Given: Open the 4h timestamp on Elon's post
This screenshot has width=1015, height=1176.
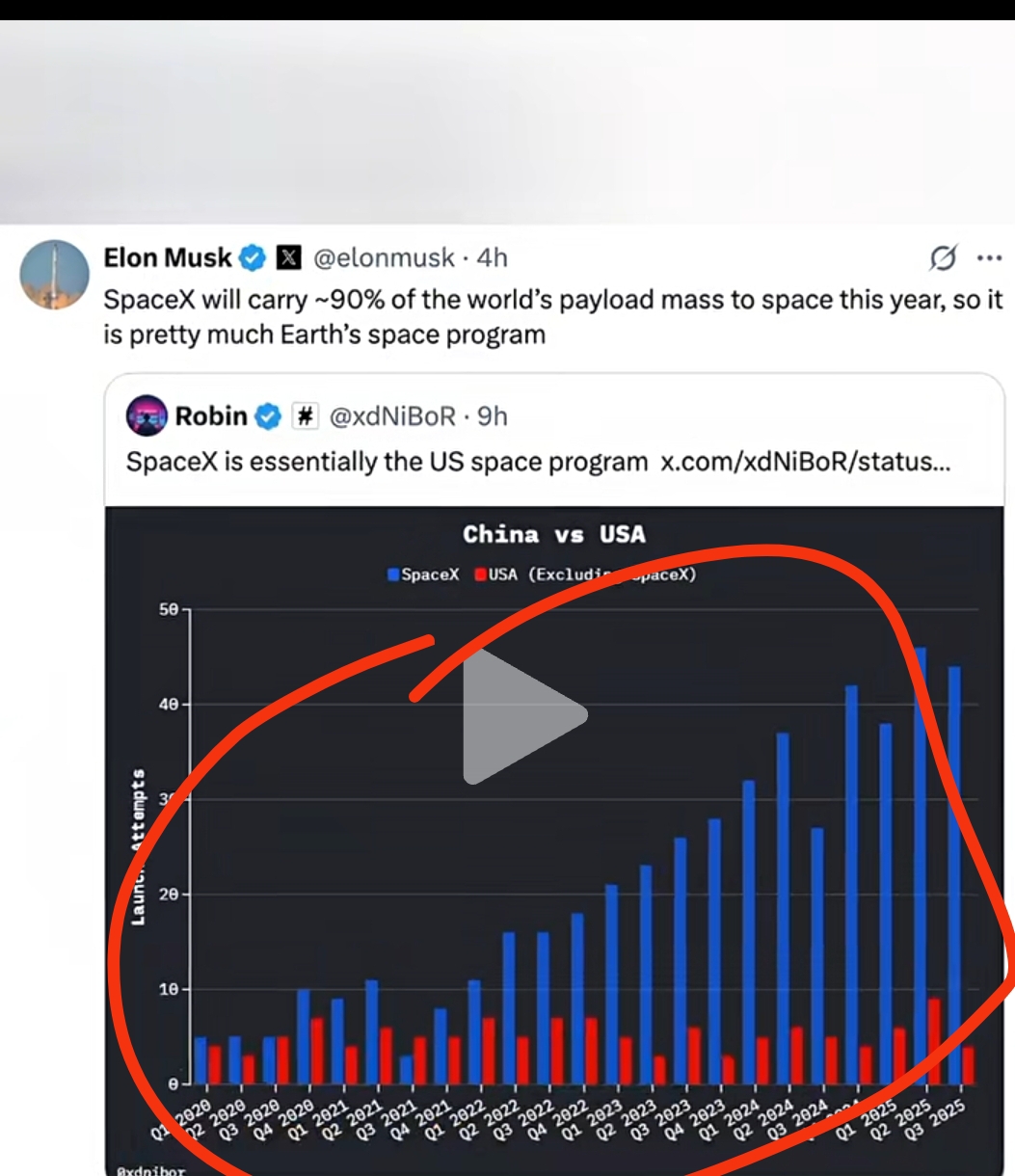Looking at the screenshot, I should pos(492,258).
